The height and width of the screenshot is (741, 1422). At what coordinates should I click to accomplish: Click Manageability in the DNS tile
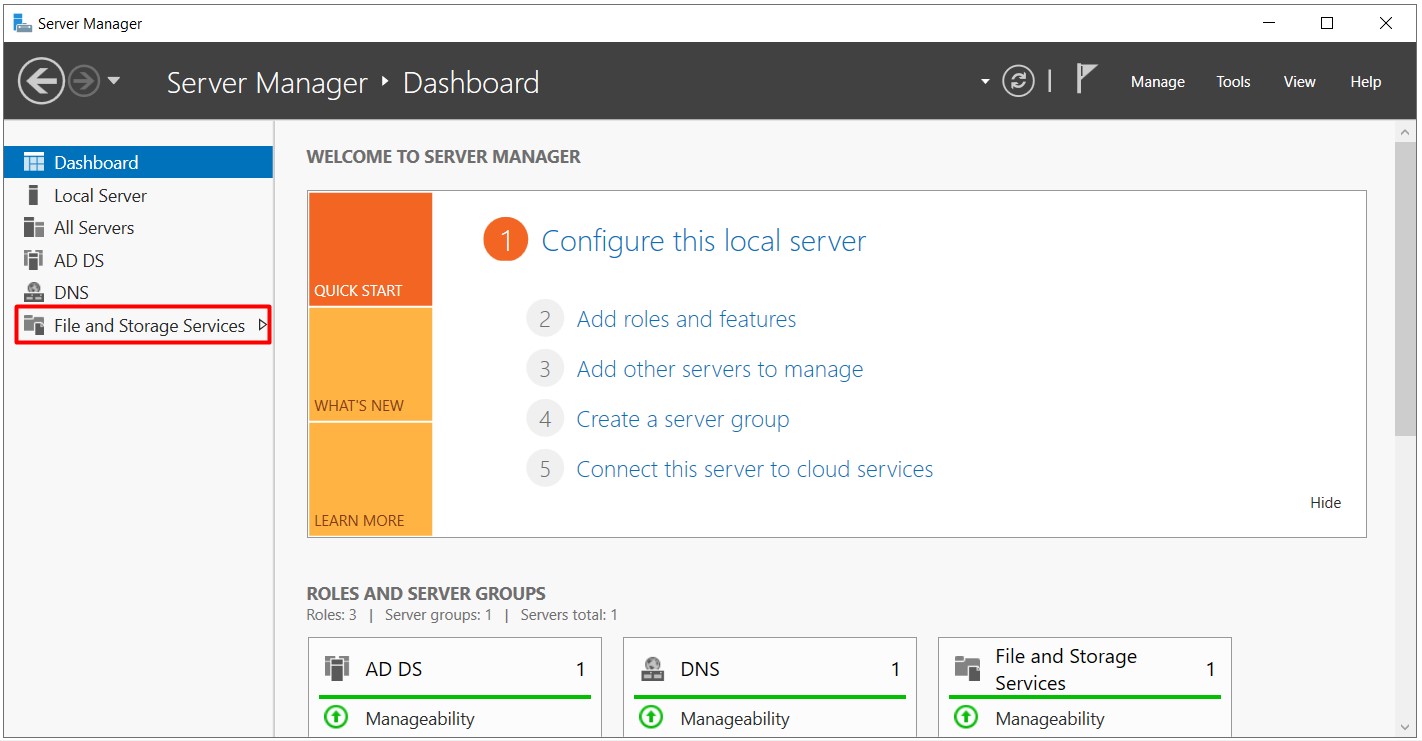[x=735, y=718]
